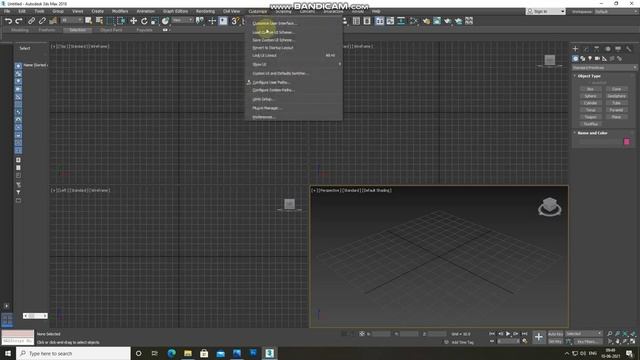
Task: Open the Workspaces Default dropdown
Action: click(x=616, y=11)
